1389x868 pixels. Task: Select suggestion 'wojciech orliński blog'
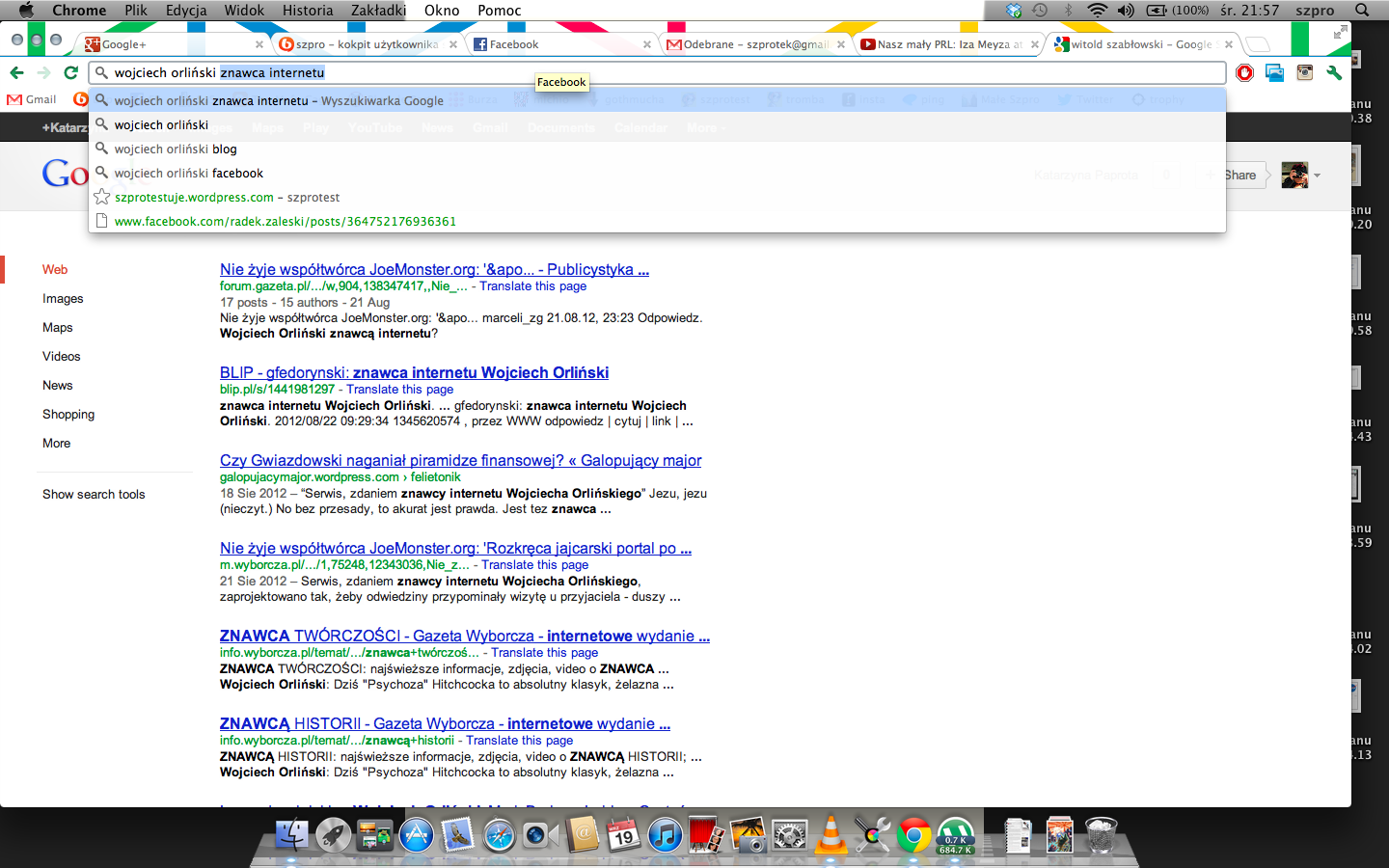click(x=658, y=149)
